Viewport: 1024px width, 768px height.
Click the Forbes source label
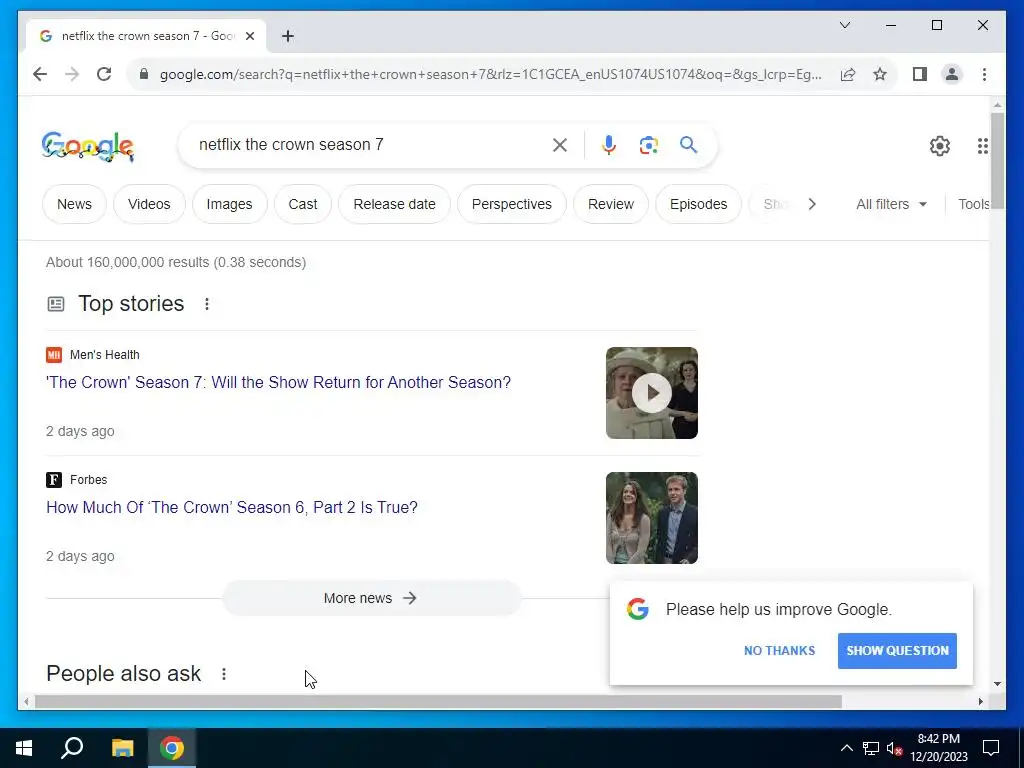pyautogui.click(x=88, y=479)
